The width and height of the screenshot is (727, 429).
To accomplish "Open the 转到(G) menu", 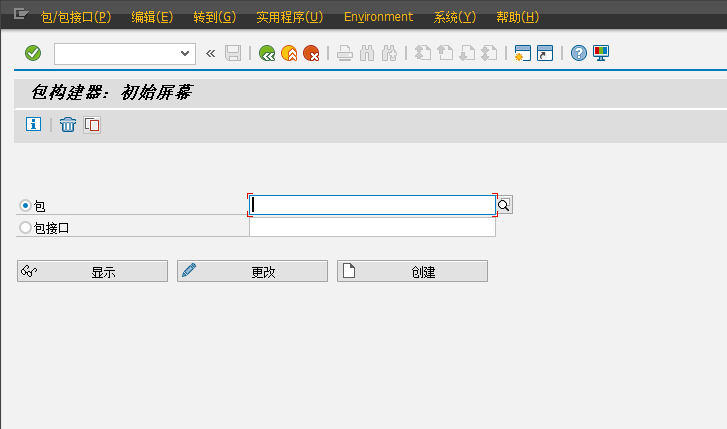I will pyautogui.click(x=215, y=17).
